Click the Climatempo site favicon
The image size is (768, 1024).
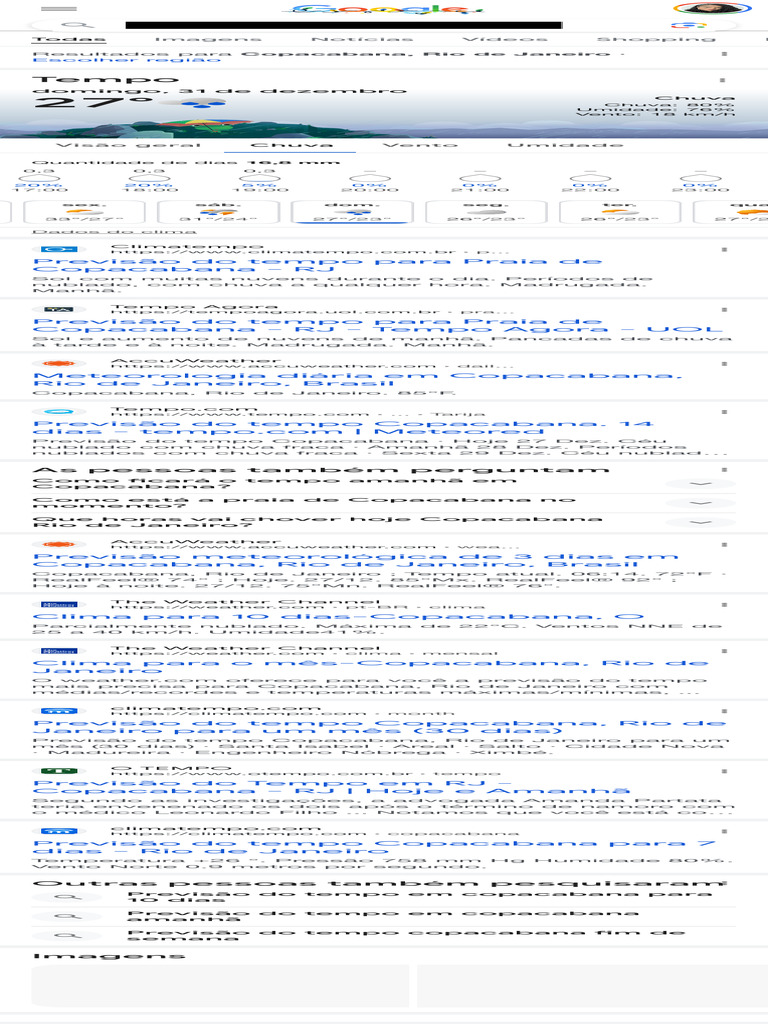59,249
